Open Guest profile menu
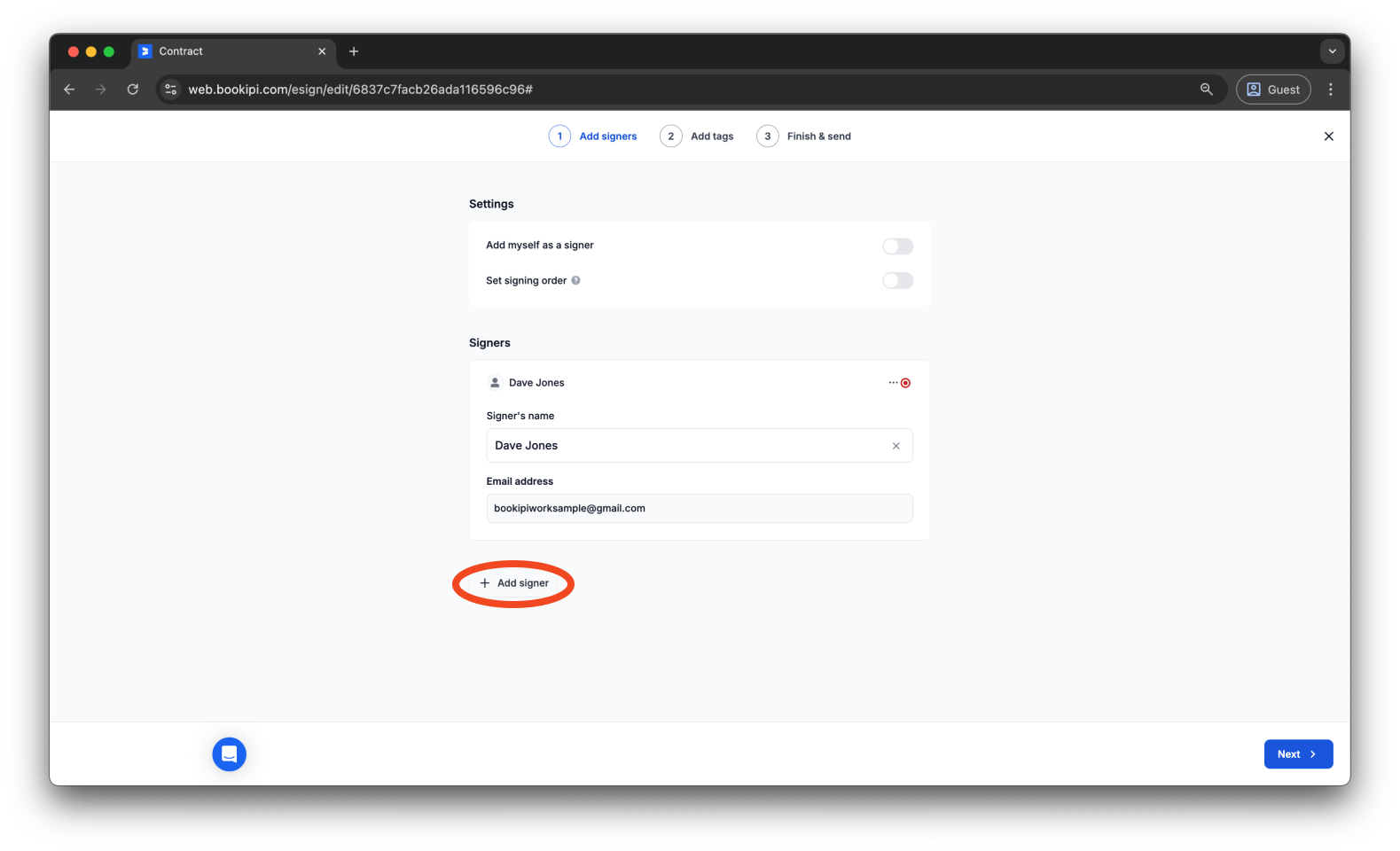Image resolution: width=1400 pixels, height=851 pixels. [1273, 90]
